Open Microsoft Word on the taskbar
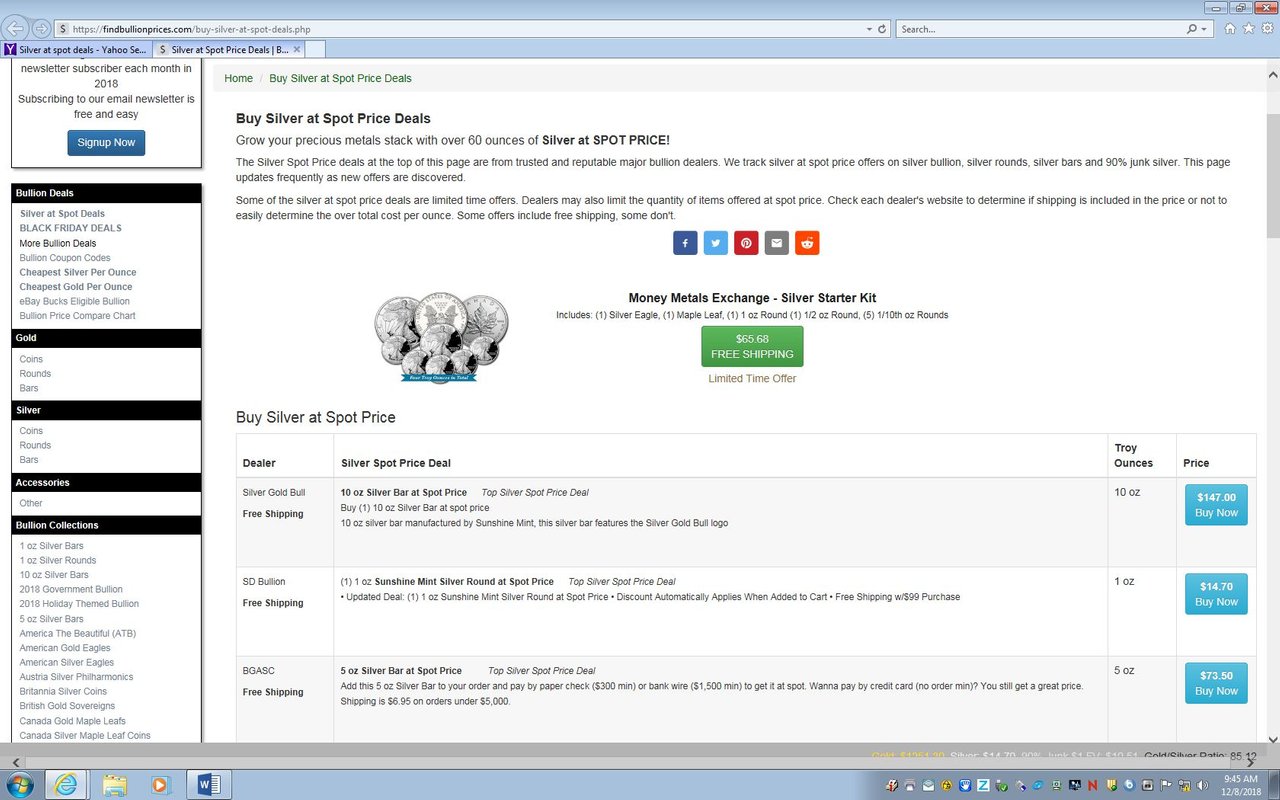The width and height of the screenshot is (1280, 800). (x=209, y=784)
